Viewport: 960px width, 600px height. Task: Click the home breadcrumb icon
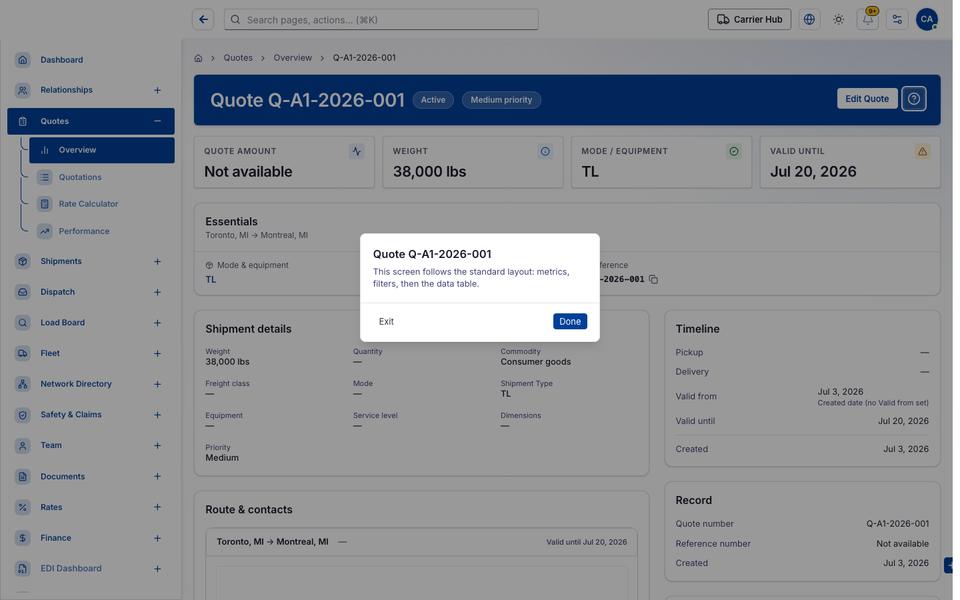point(198,58)
